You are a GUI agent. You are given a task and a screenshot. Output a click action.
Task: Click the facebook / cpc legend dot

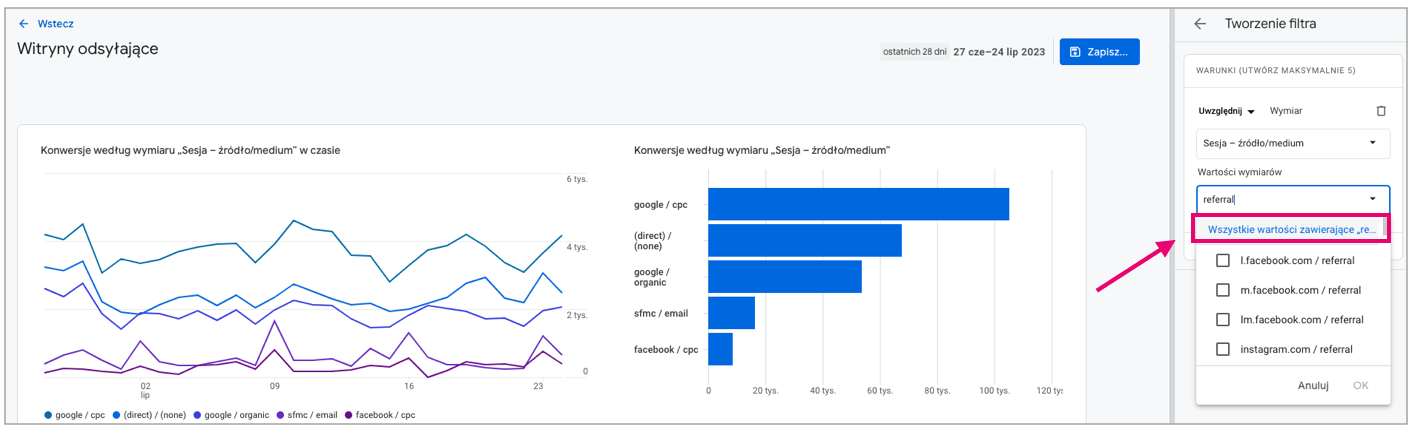pyautogui.click(x=348, y=414)
